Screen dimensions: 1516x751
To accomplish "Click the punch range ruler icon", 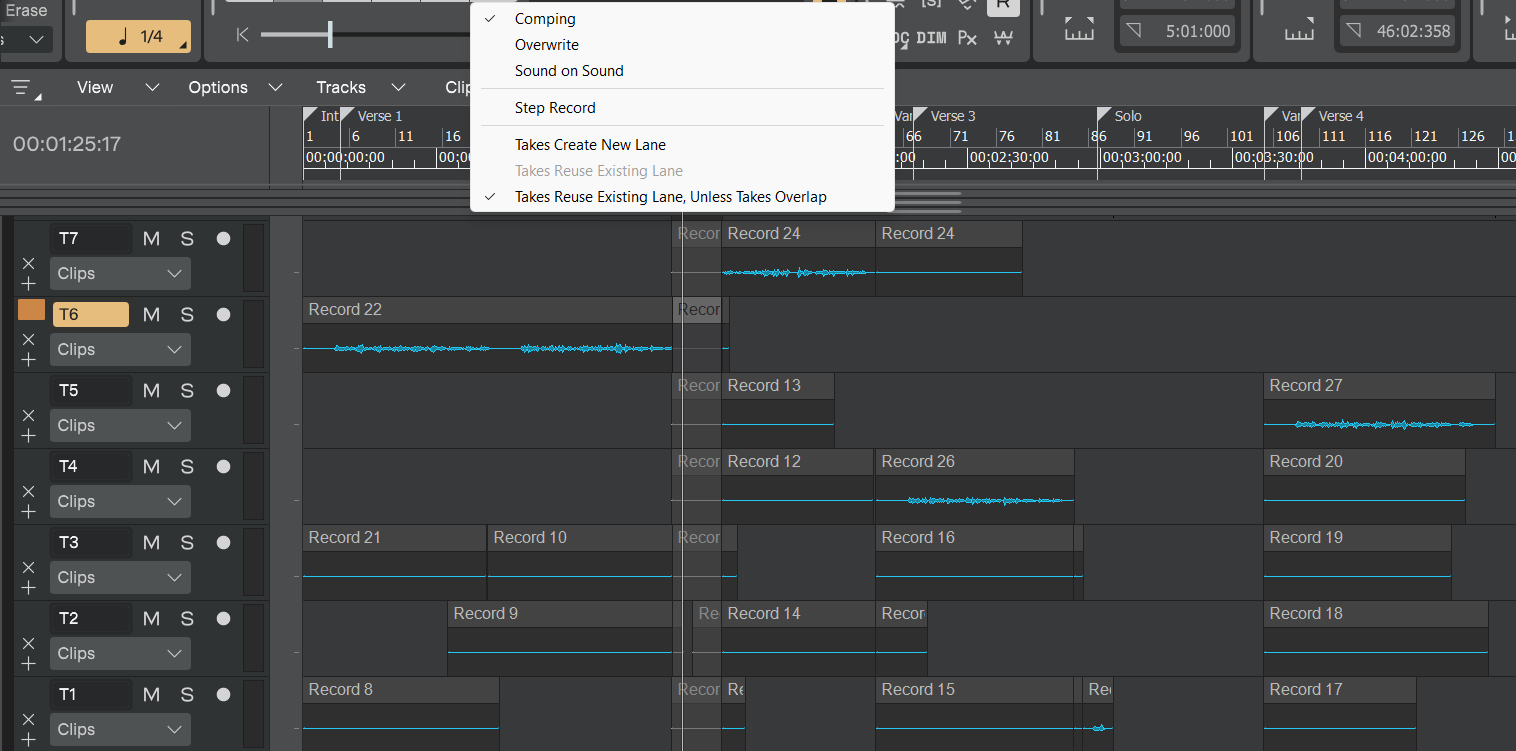I will point(1299,30).
